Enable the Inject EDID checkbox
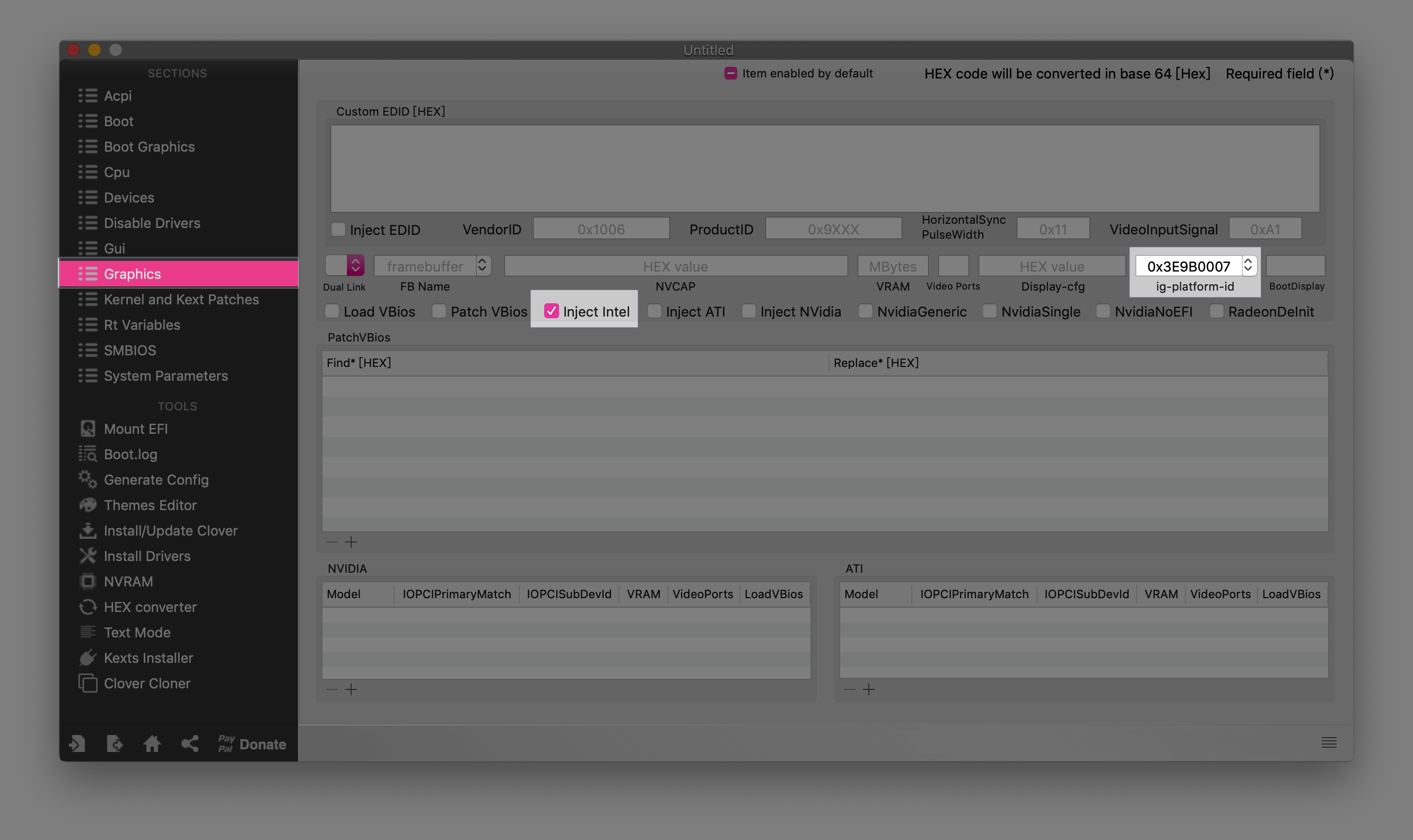 pos(338,229)
